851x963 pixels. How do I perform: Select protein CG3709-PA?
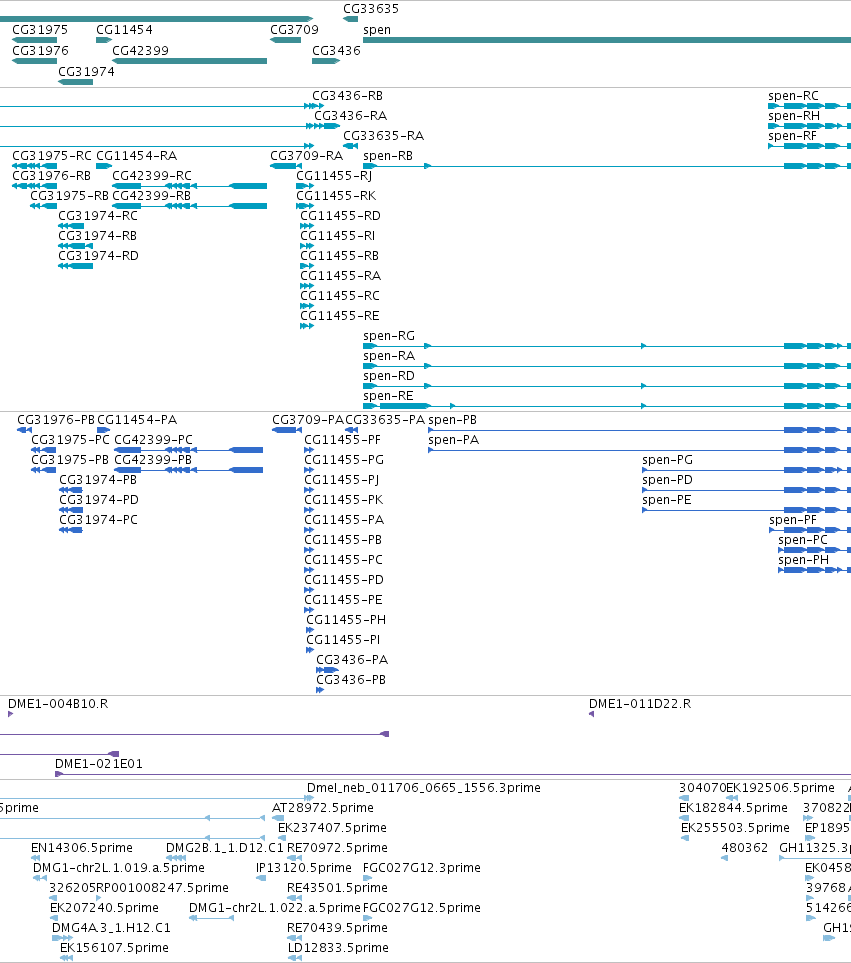coord(308,419)
